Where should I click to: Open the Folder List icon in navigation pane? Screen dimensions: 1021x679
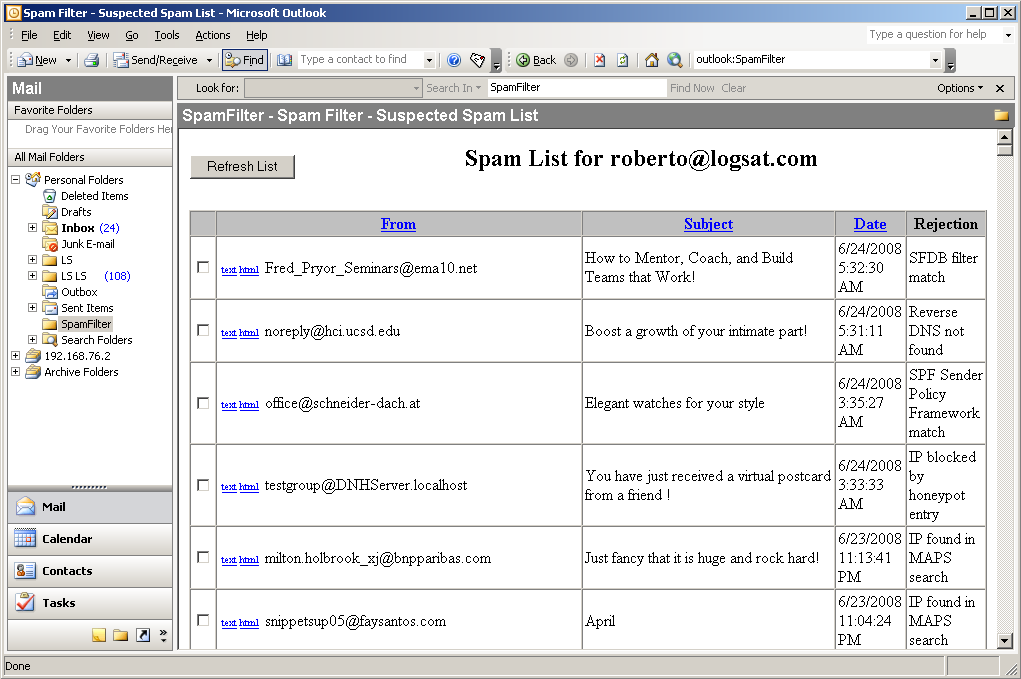(x=120, y=635)
